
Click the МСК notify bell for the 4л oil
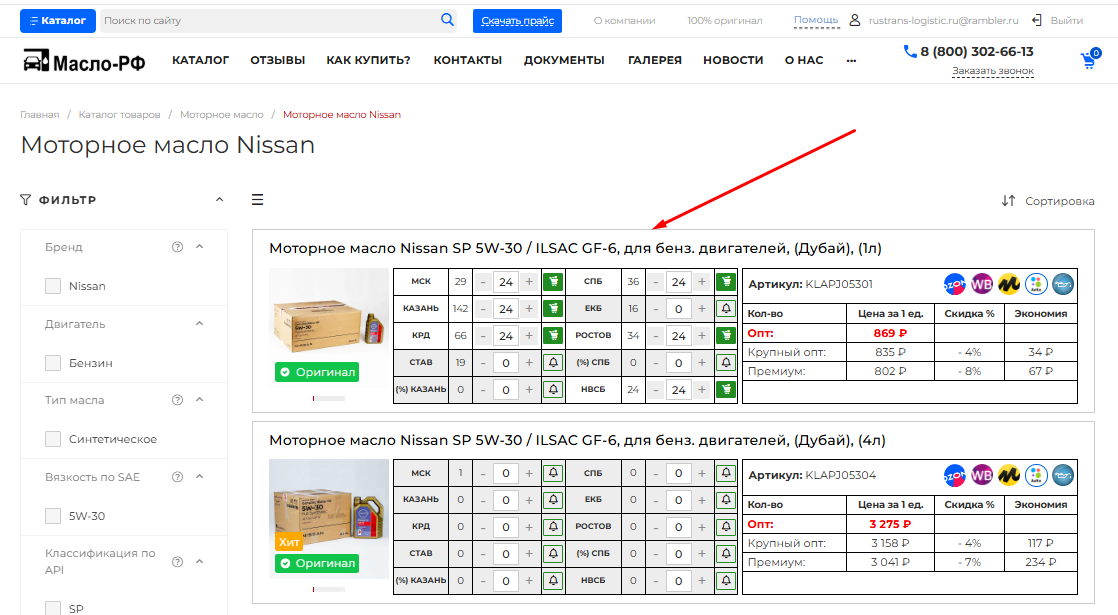(553, 473)
